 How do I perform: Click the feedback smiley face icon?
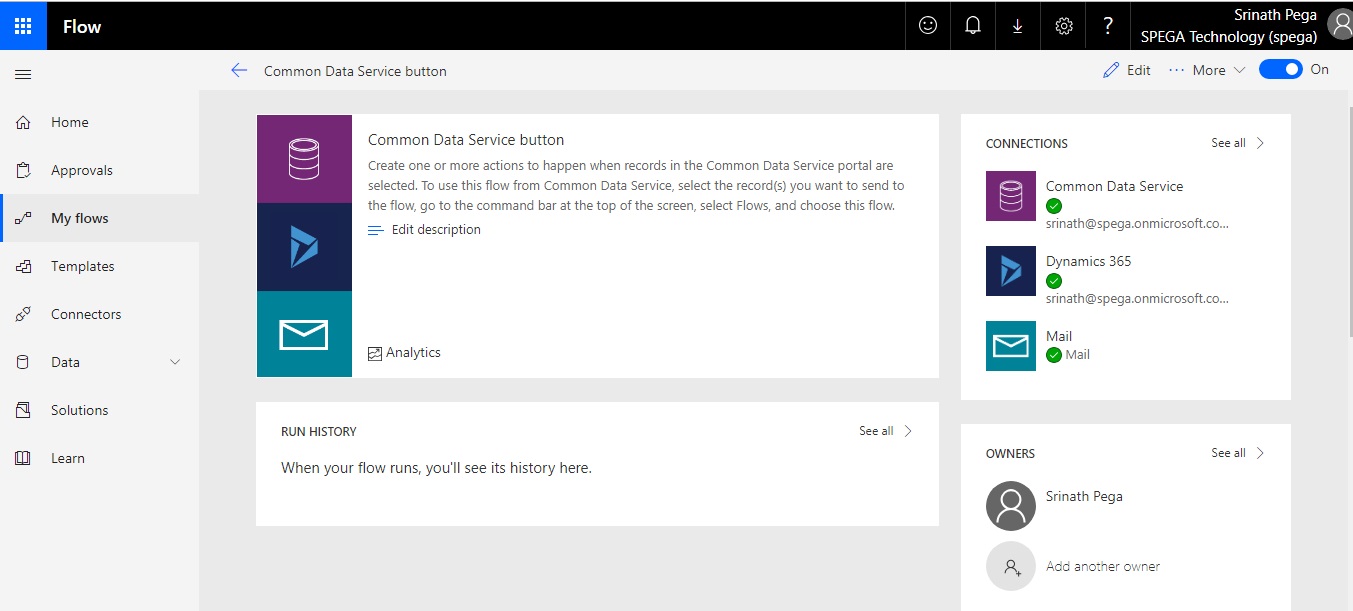[928, 26]
